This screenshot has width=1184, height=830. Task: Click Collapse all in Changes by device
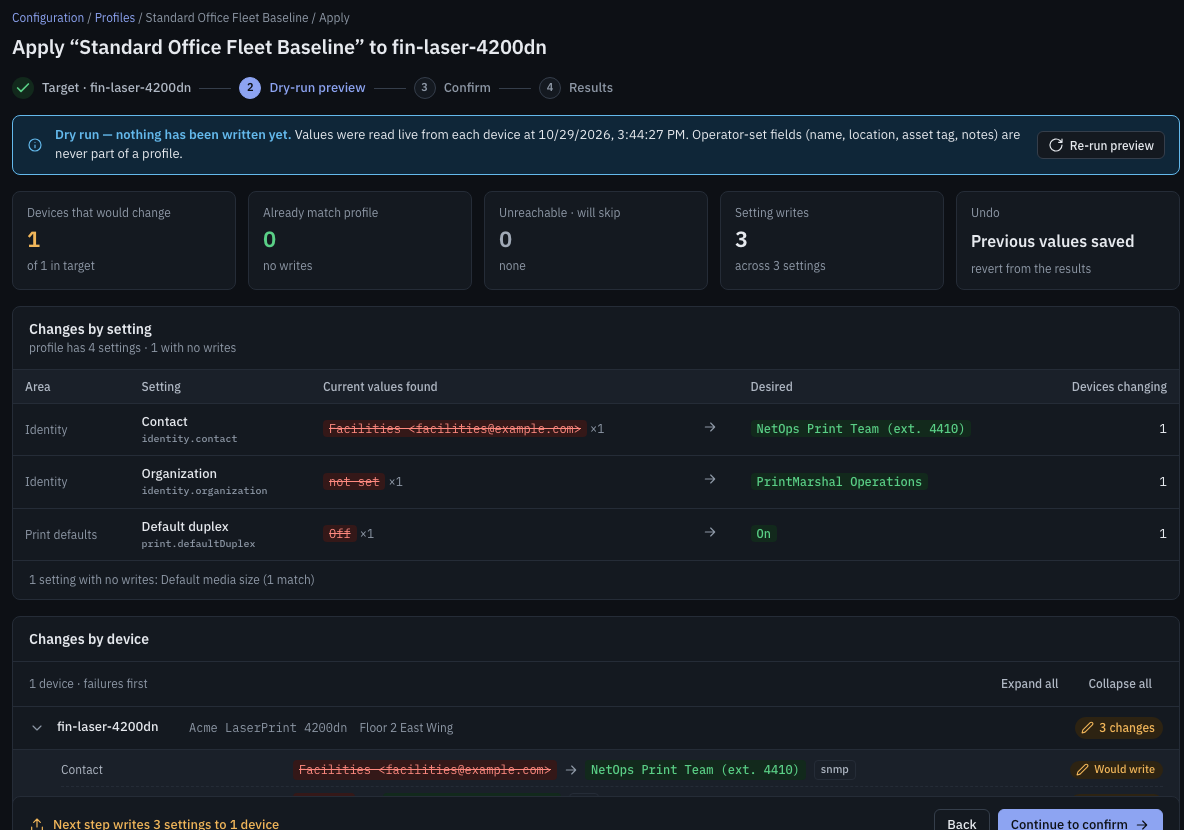click(1120, 683)
